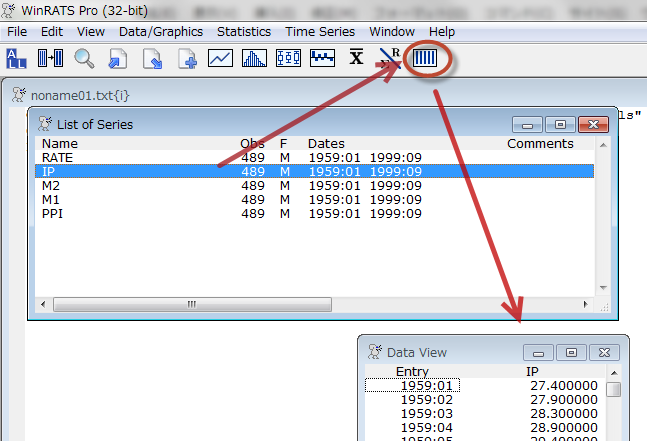Click the document with down-right arrow icon
Image resolution: width=647 pixels, height=441 pixels.
(x=152, y=59)
